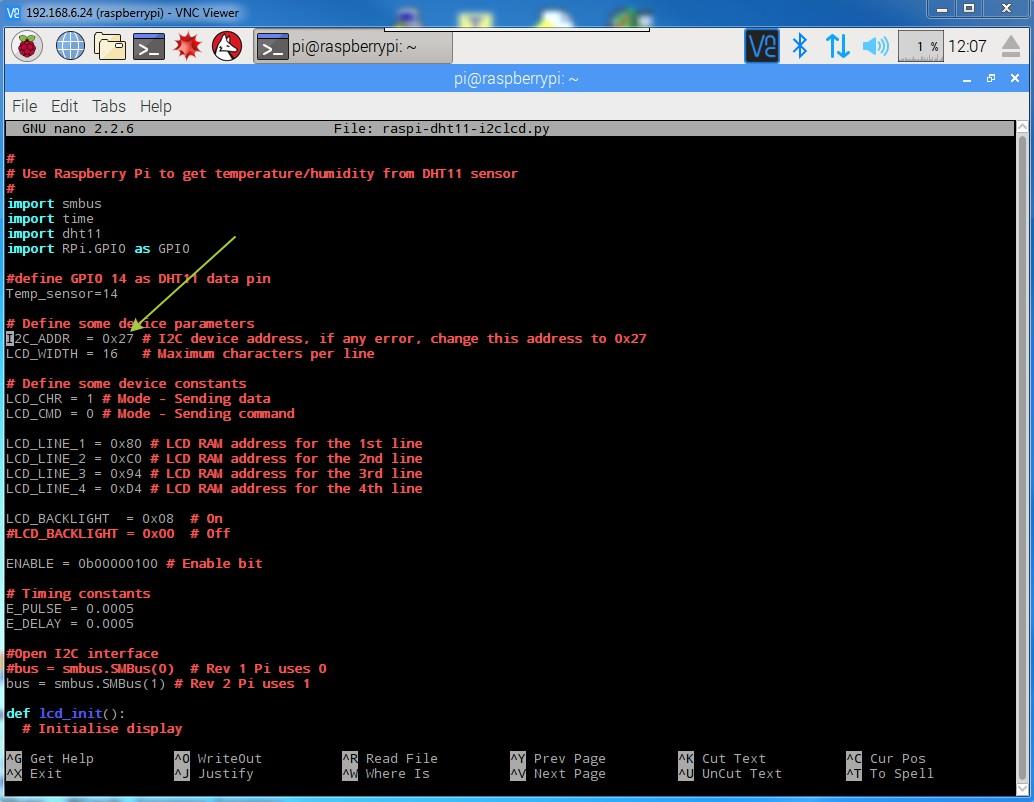Maximize the pi@raspberrypi terminal window
Image resolution: width=1034 pixels, height=802 pixels.
point(991,78)
